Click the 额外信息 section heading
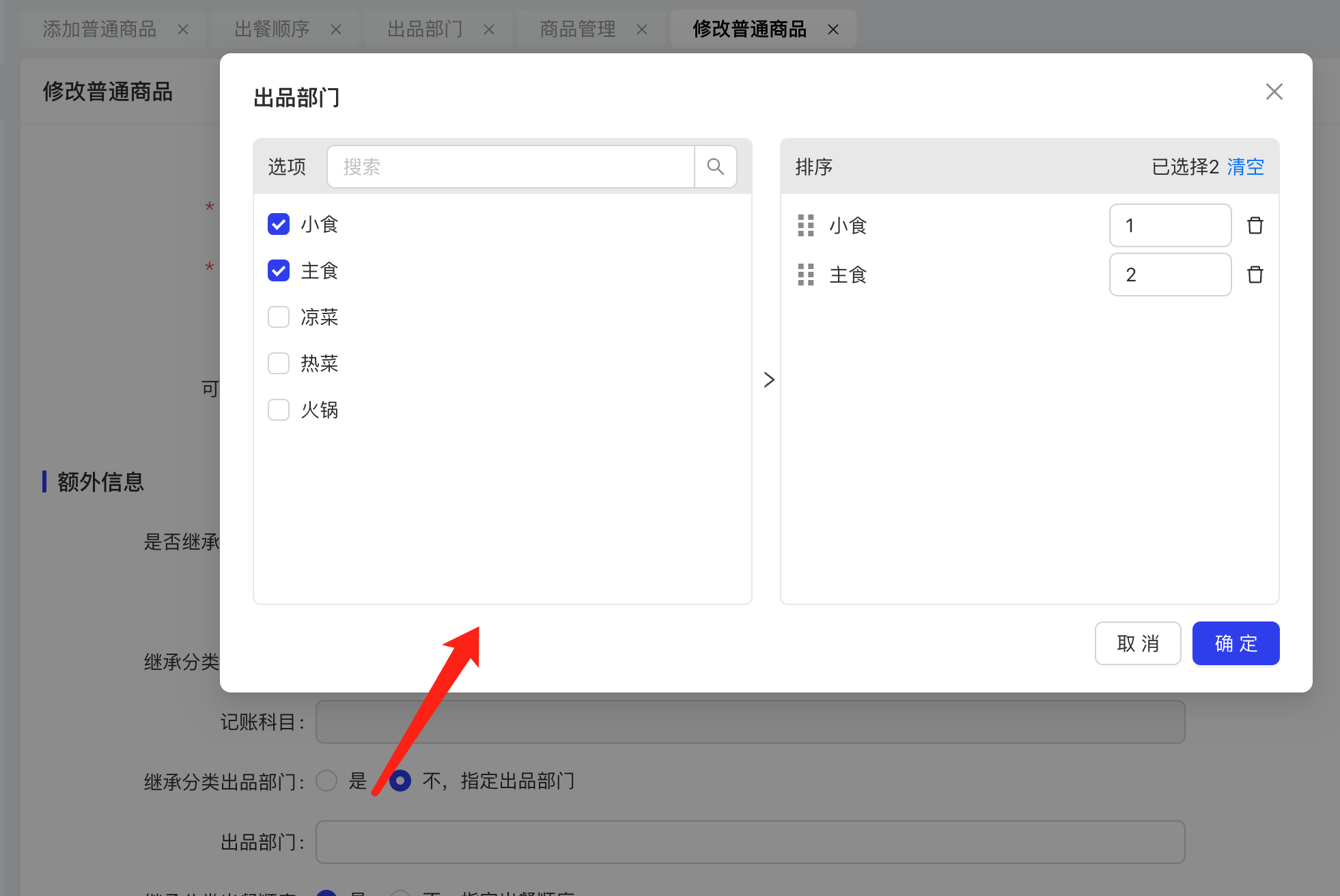1340x896 pixels. pos(100,481)
